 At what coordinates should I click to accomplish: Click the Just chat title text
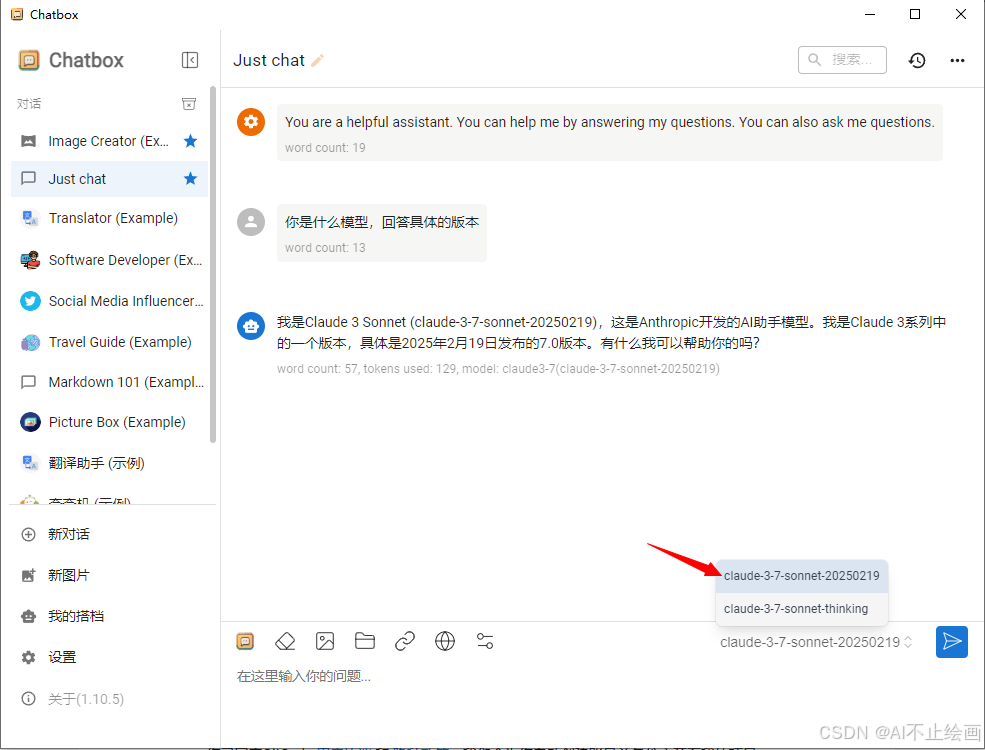269,60
